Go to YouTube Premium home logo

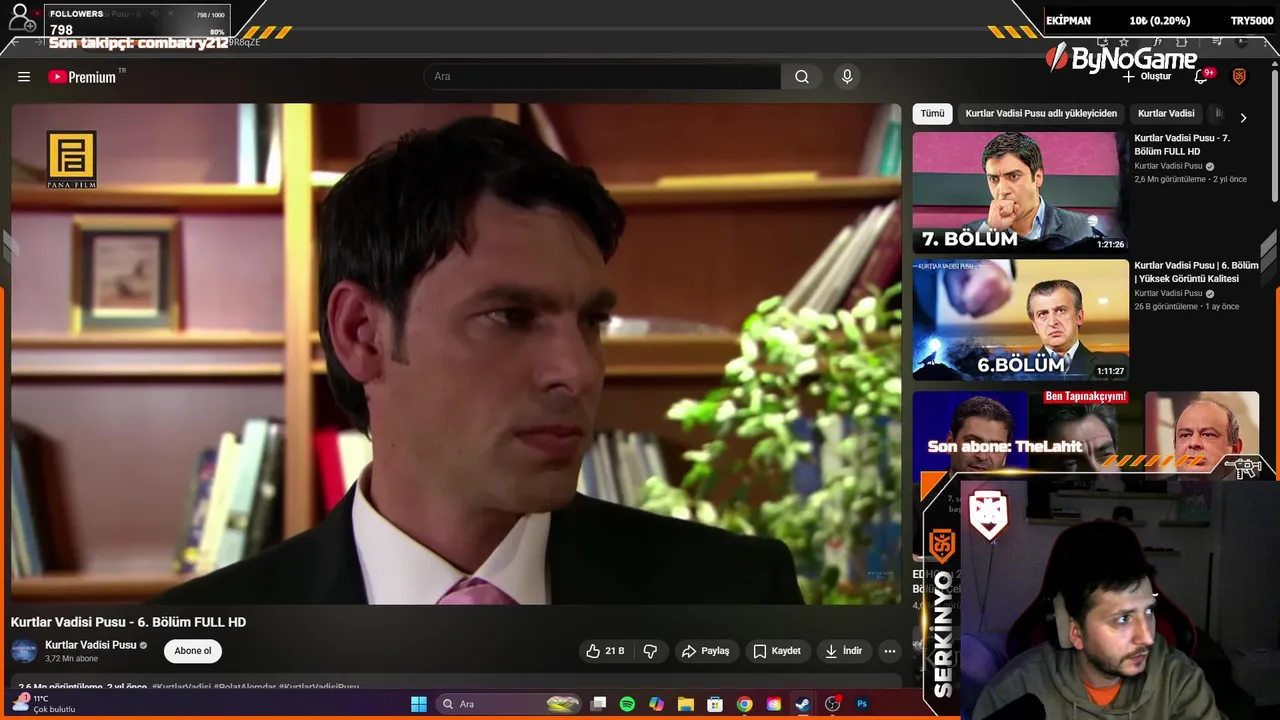tap(83, 77)
